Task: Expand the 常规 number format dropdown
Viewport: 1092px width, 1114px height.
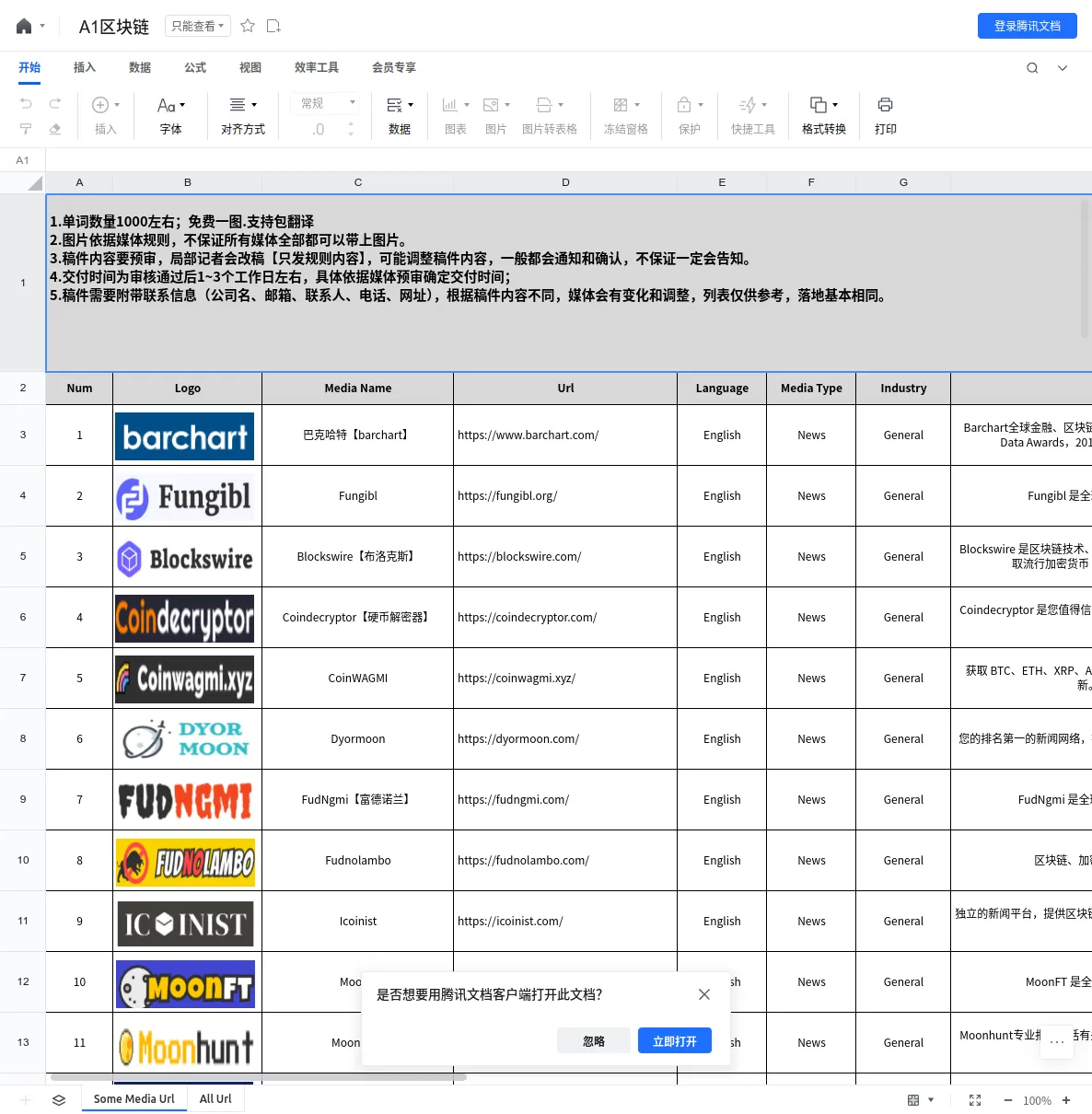Action: pos(328,103)
